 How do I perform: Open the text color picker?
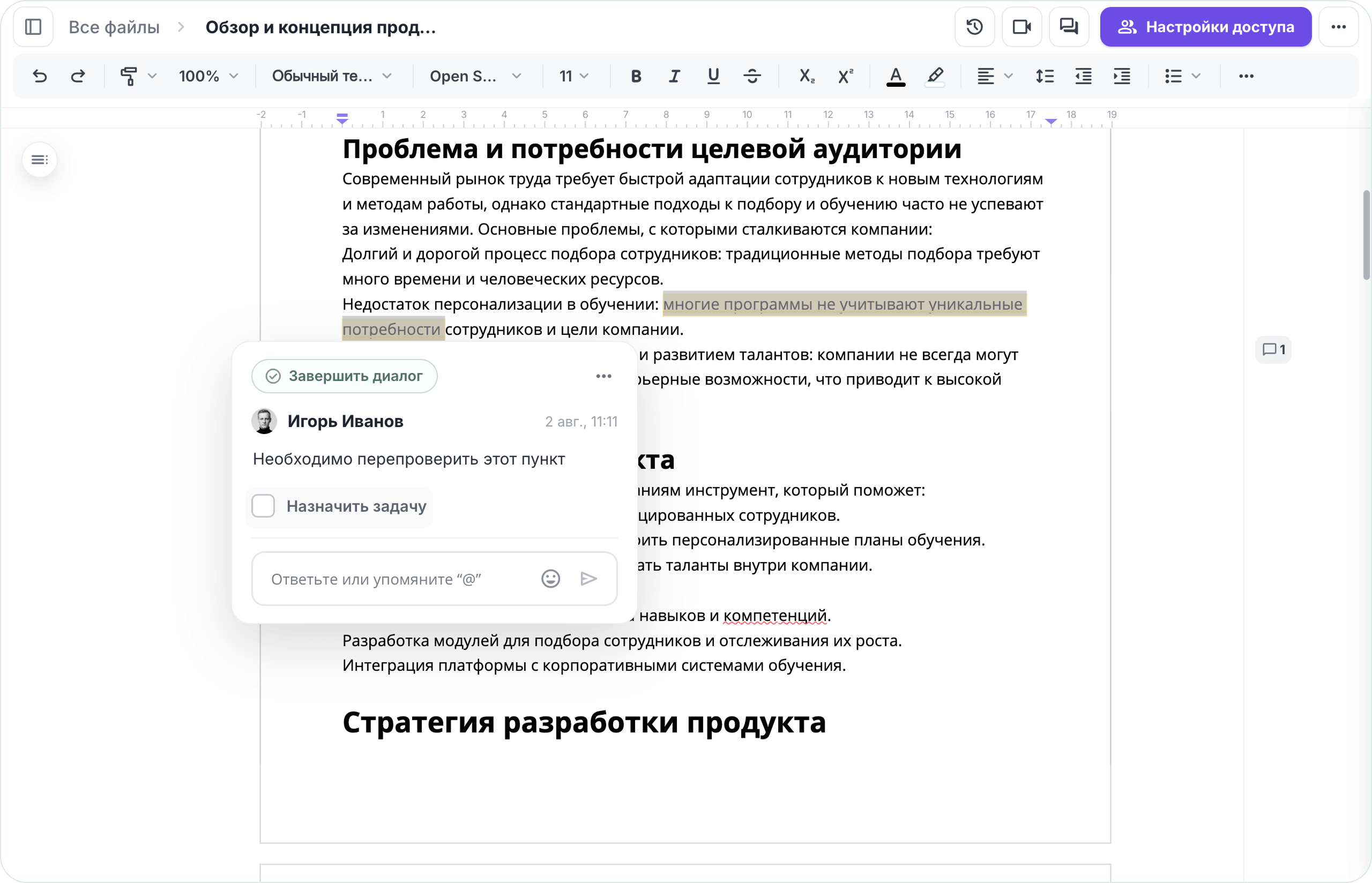point(896,76)
